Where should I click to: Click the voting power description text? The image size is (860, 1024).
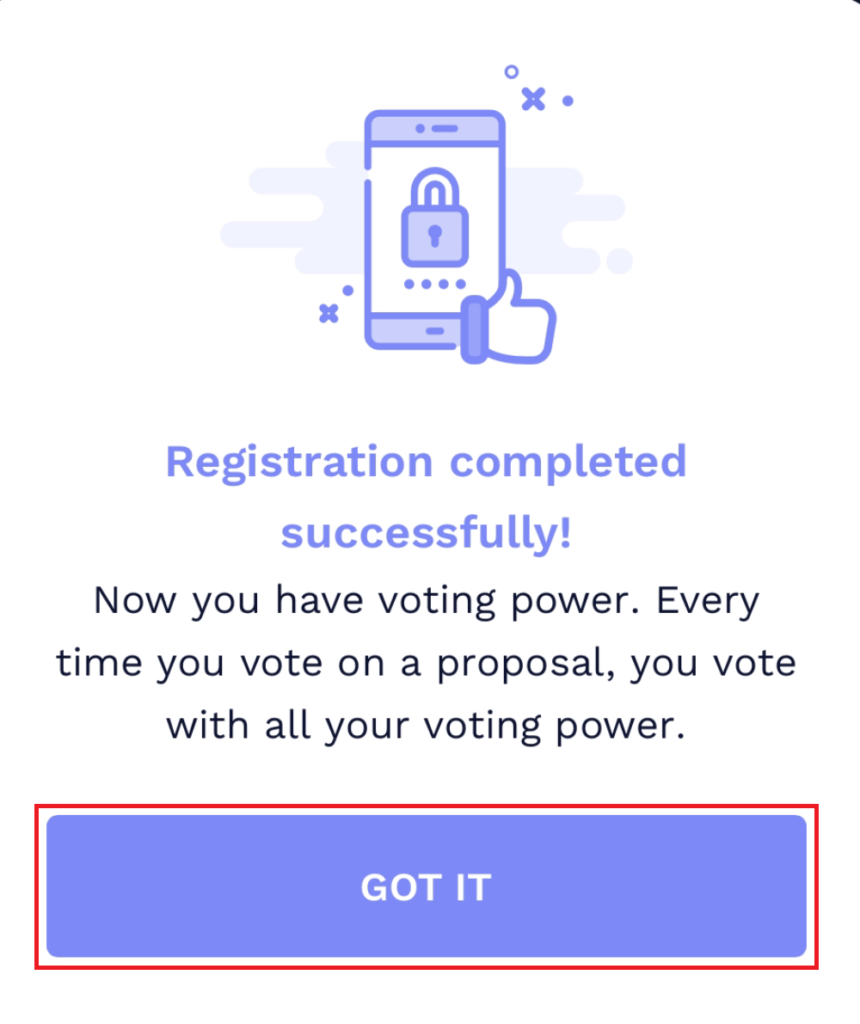(x=428, y=662)
